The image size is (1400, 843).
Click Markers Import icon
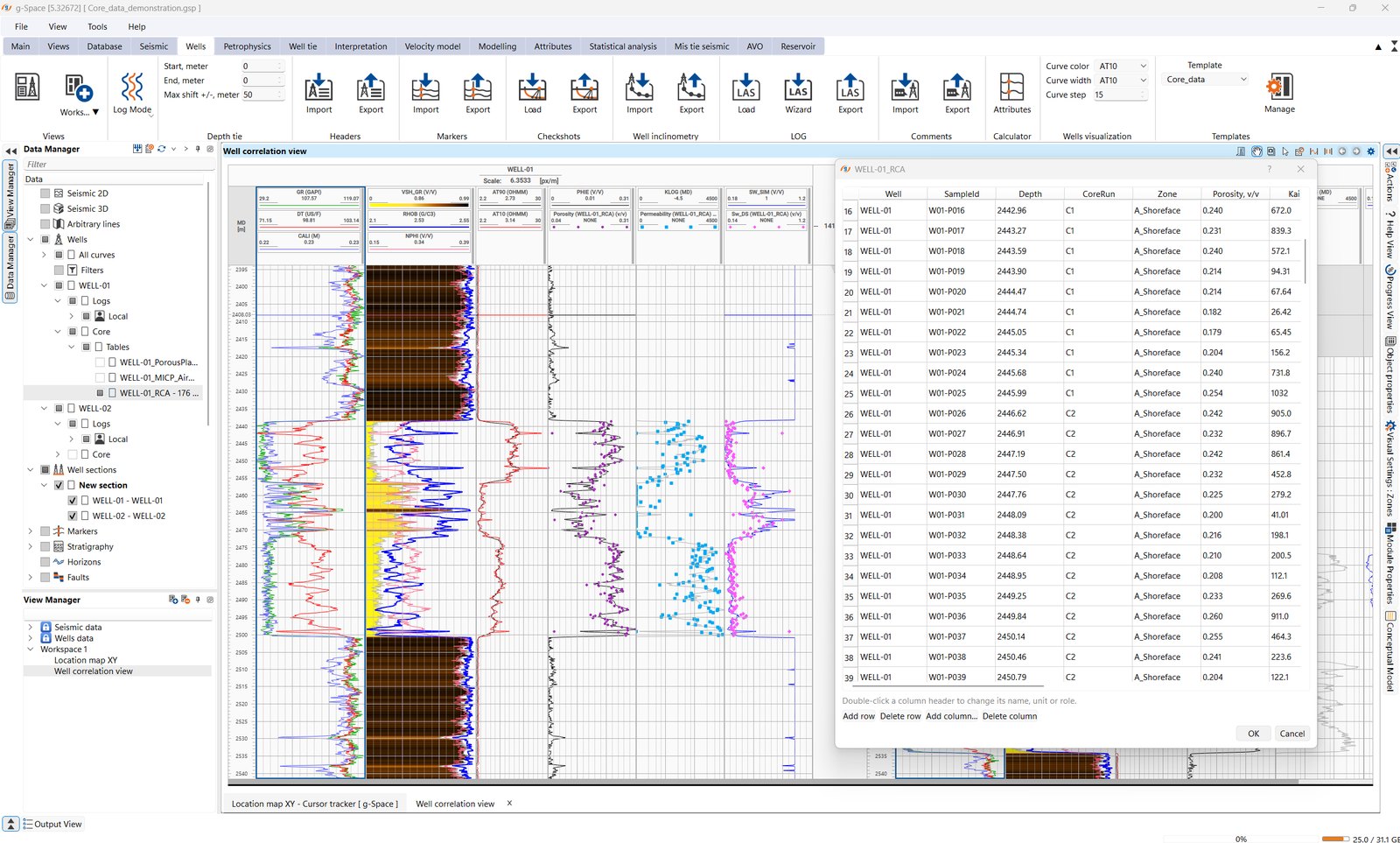pyautogui.click(x=425, y=88)
